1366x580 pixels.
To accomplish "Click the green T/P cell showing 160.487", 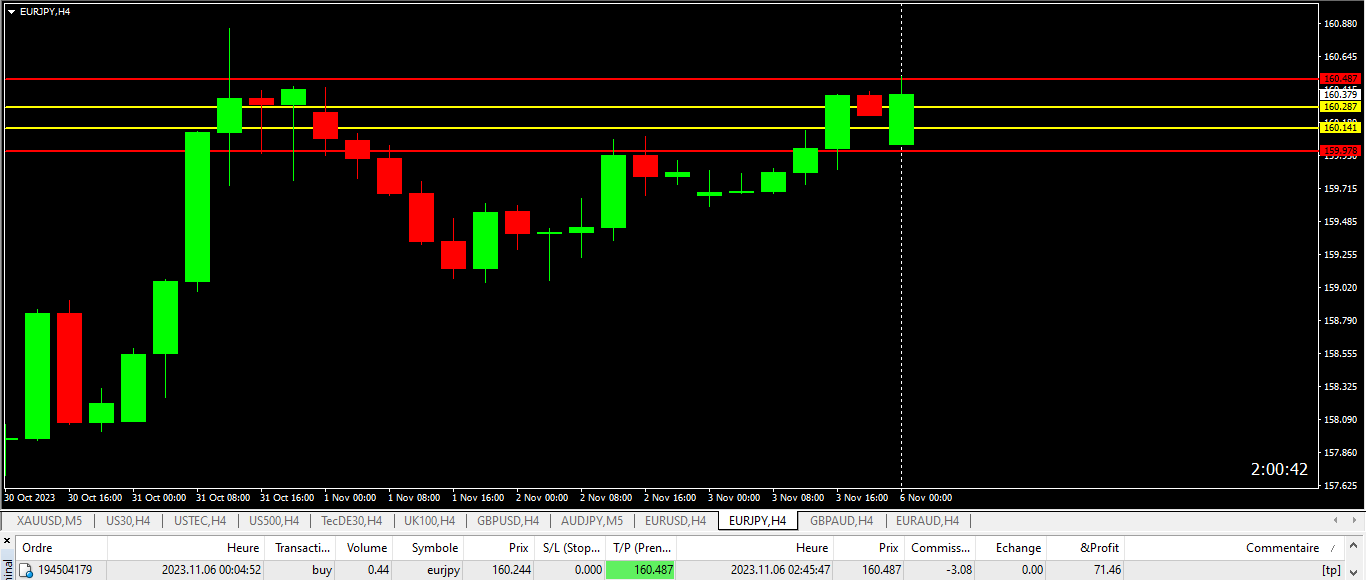I will click(640, 570).
